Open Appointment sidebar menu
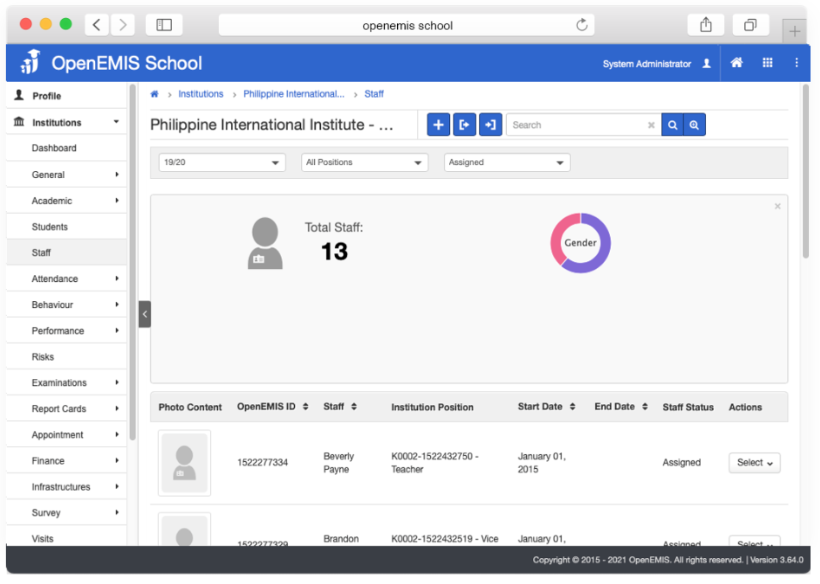 point(66,434)
